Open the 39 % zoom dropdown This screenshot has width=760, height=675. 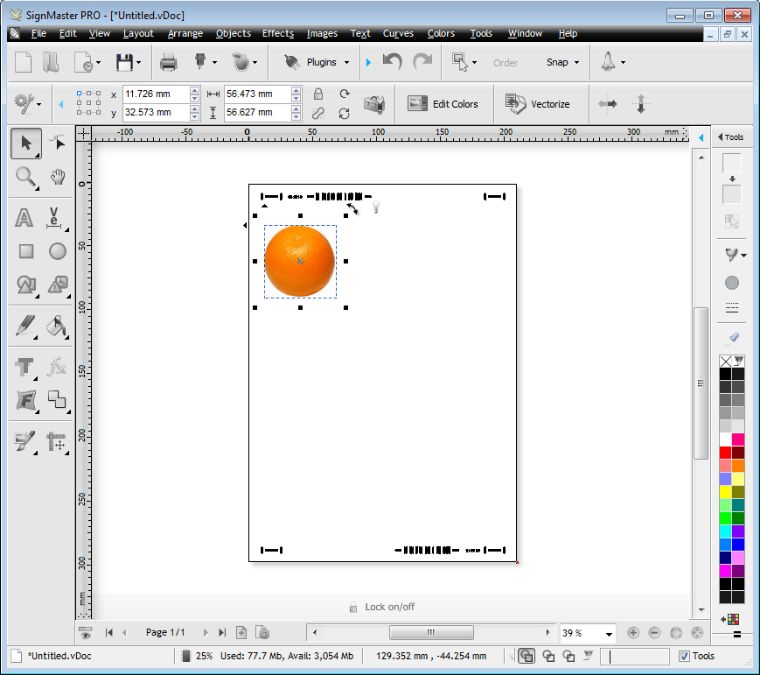608,633
